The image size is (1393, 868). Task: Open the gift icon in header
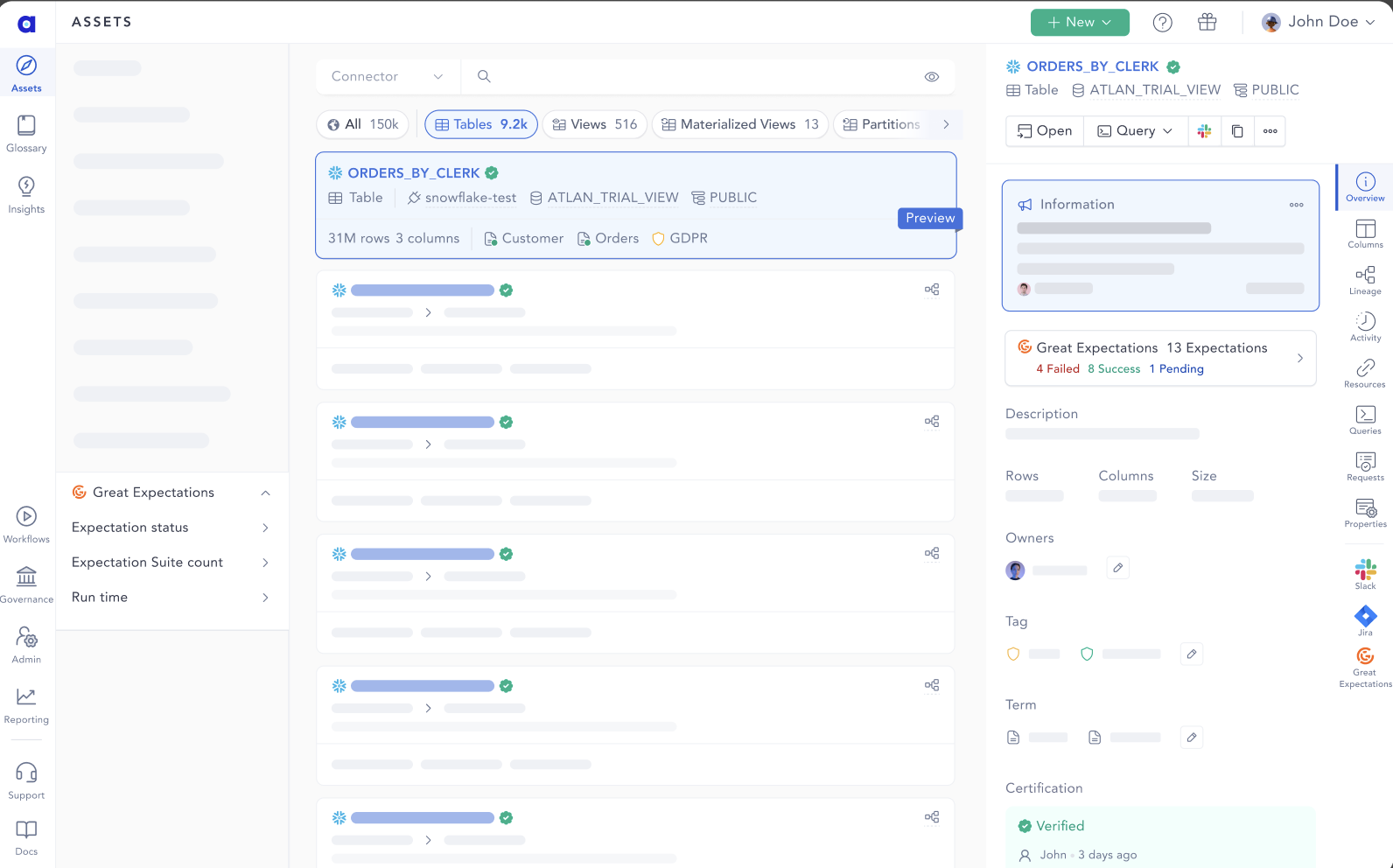click(x=1207, y=23)
